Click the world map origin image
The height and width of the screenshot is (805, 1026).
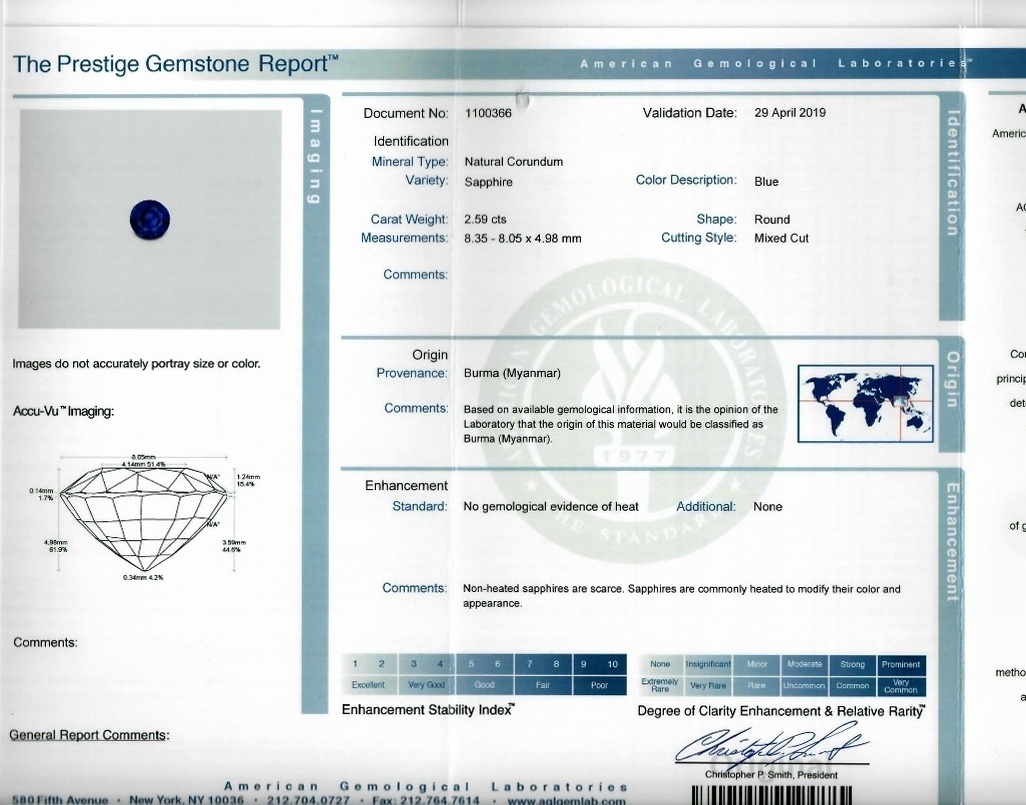pyautogui.click(x=865, y=403)
